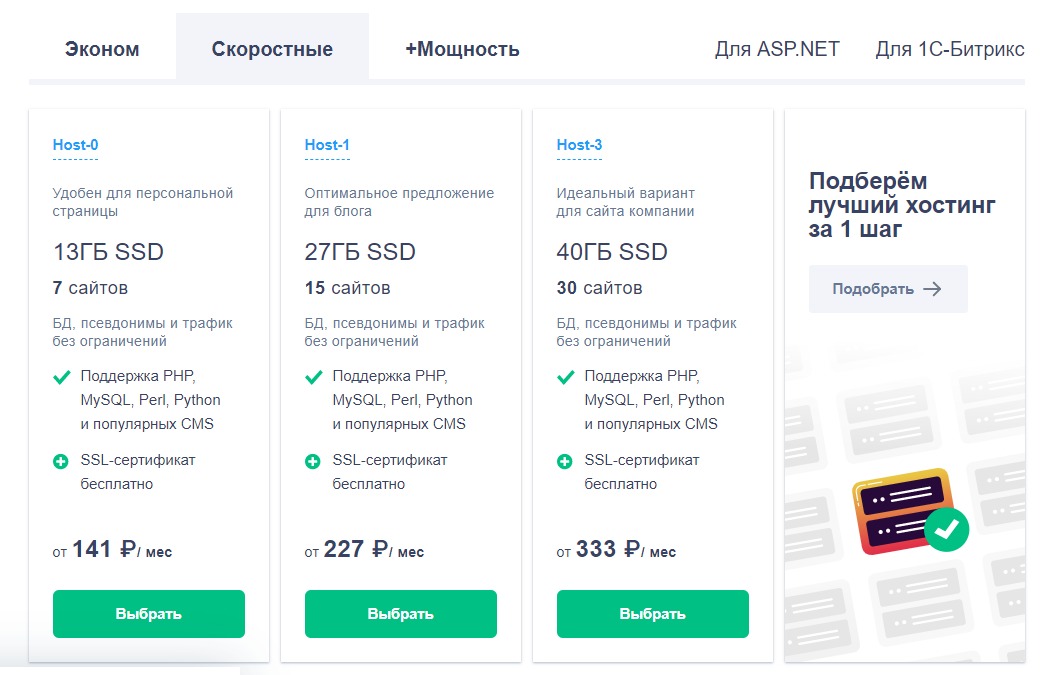Viewport: 1060px width, 675px height.
Task: Click PHP support checkmark in Host-3 card
Action: coord(566,377)
